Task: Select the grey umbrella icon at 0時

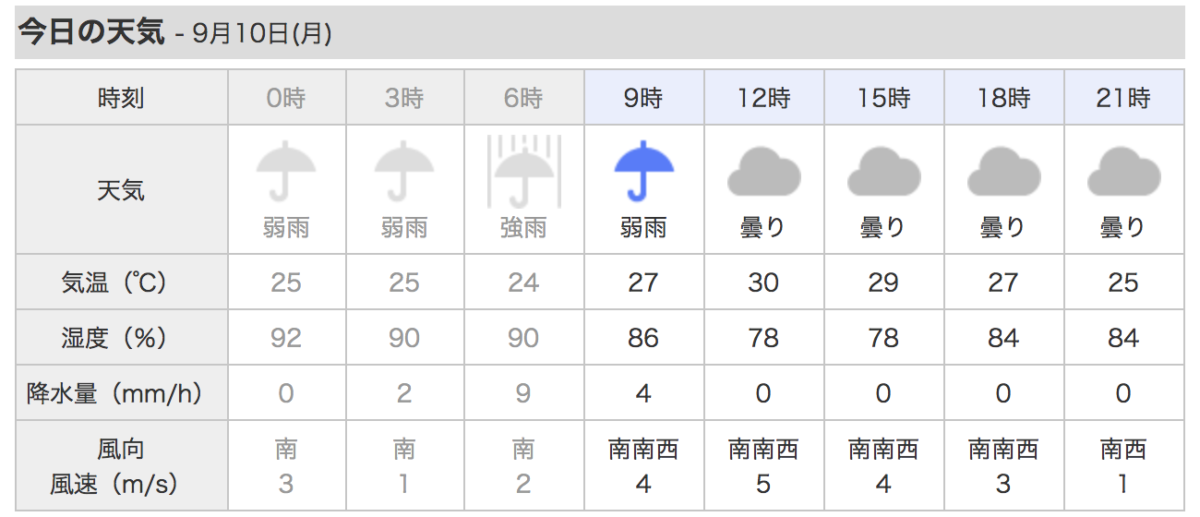Action: (286, 171)
